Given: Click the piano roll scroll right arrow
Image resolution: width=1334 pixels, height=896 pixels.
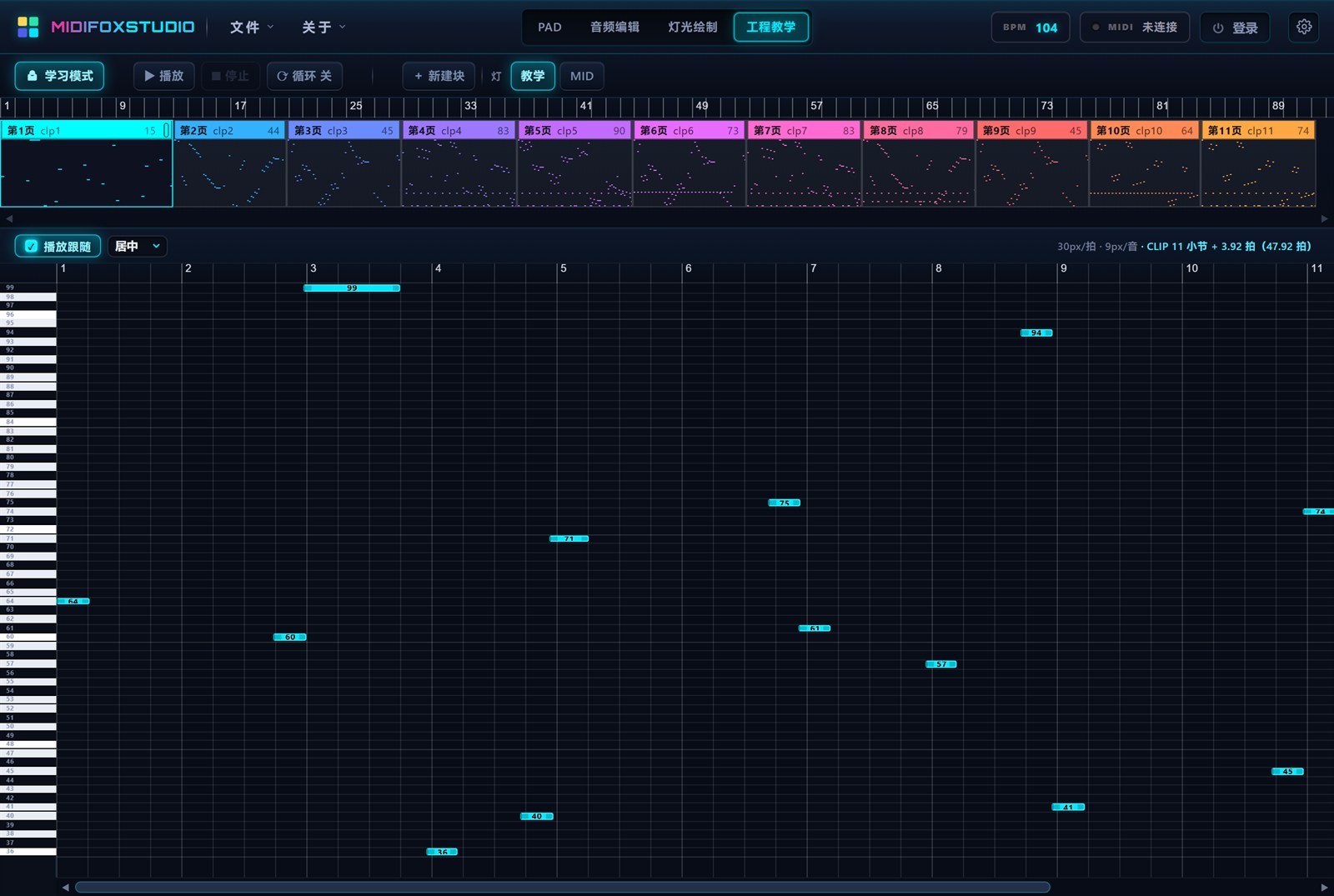Looking at the screenshot, I should [1325, 887].
